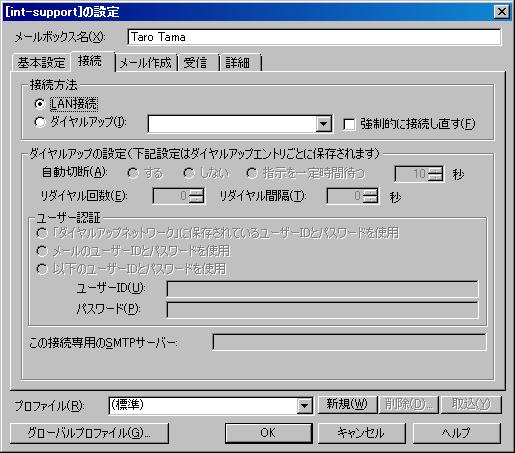Click the OK button
The image size is (515, 453).
point(268,433)
